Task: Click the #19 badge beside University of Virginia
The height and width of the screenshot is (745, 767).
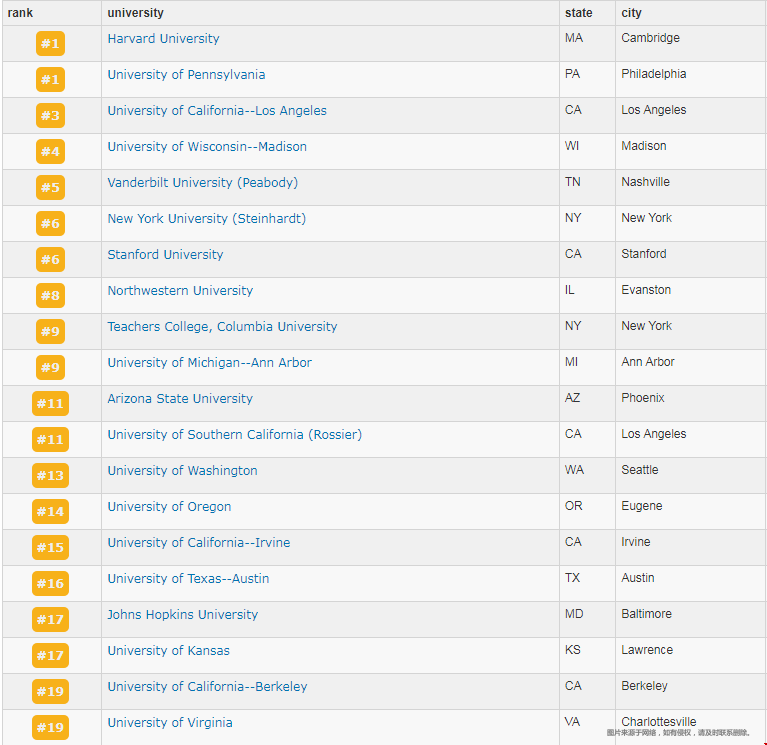Action: 50,727
